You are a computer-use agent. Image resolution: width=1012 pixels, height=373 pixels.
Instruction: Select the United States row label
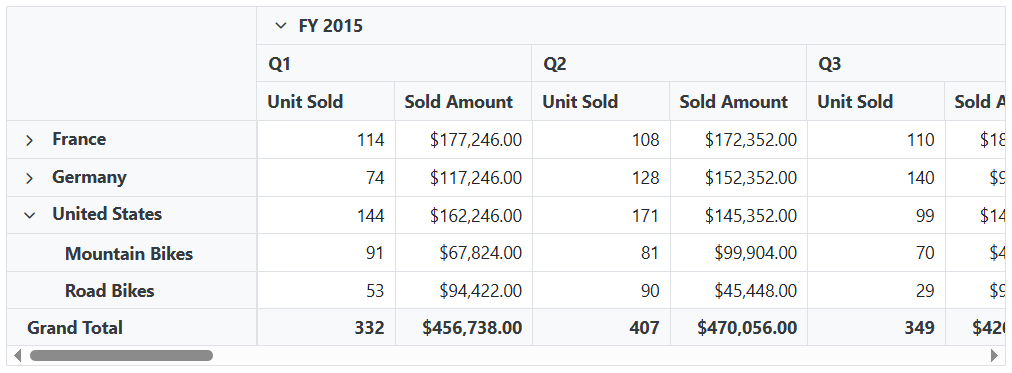106,214
